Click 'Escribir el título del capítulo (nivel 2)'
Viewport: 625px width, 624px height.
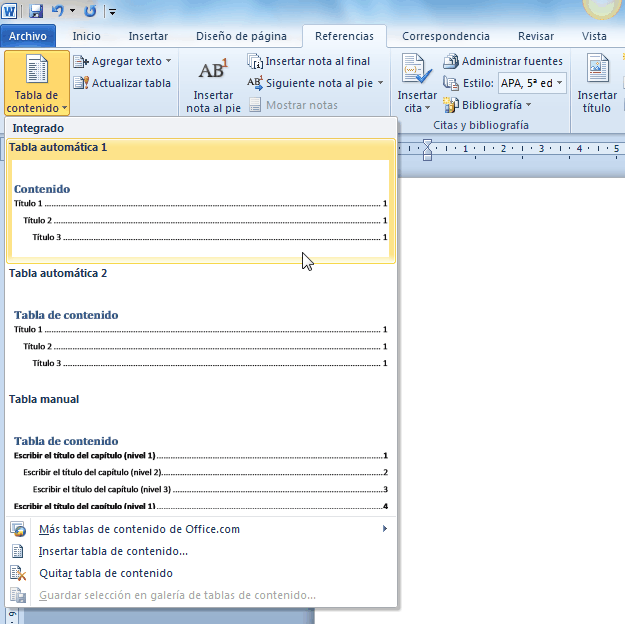pos(92,472)
